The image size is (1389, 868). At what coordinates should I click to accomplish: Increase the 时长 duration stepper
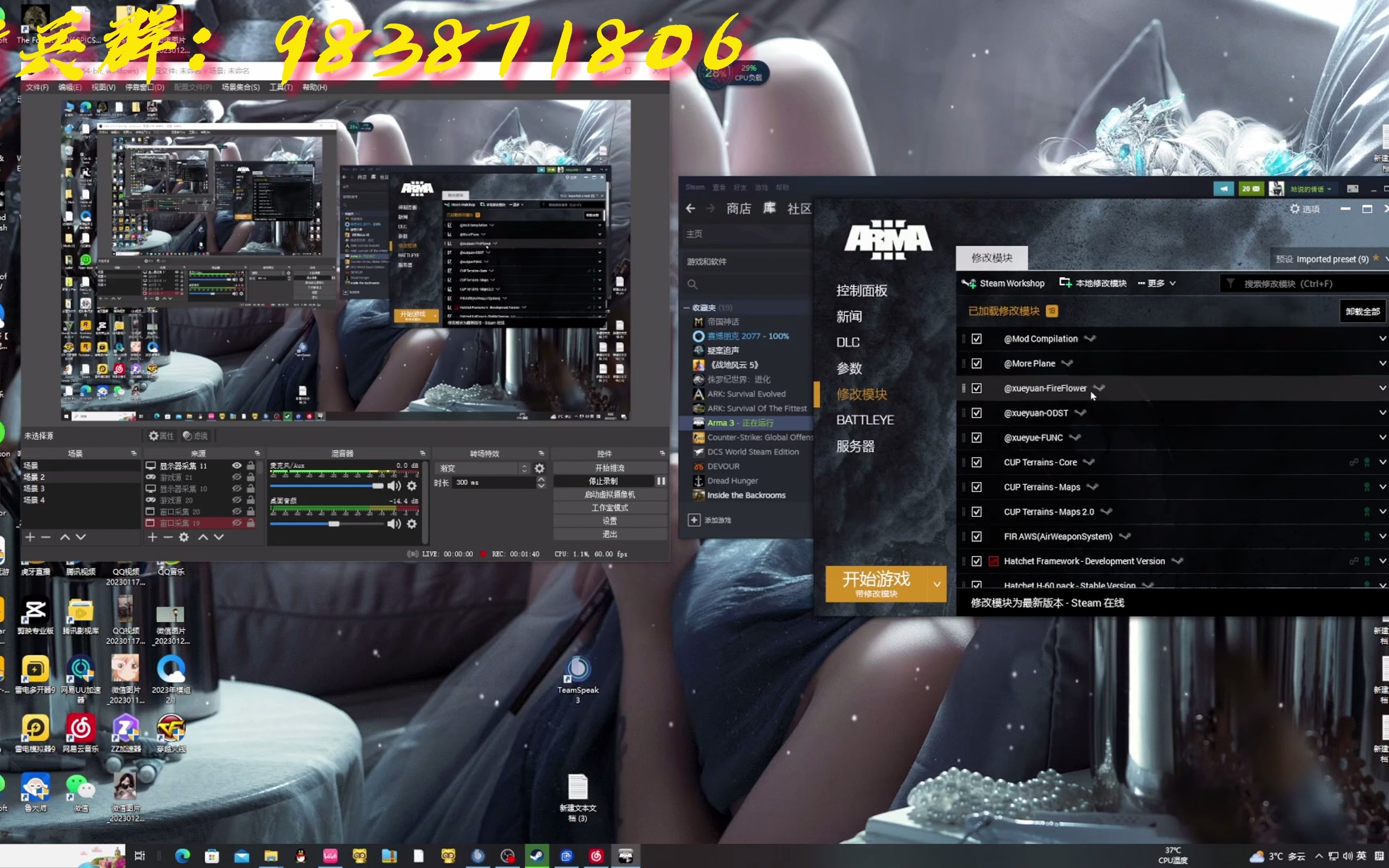(541, 479)
